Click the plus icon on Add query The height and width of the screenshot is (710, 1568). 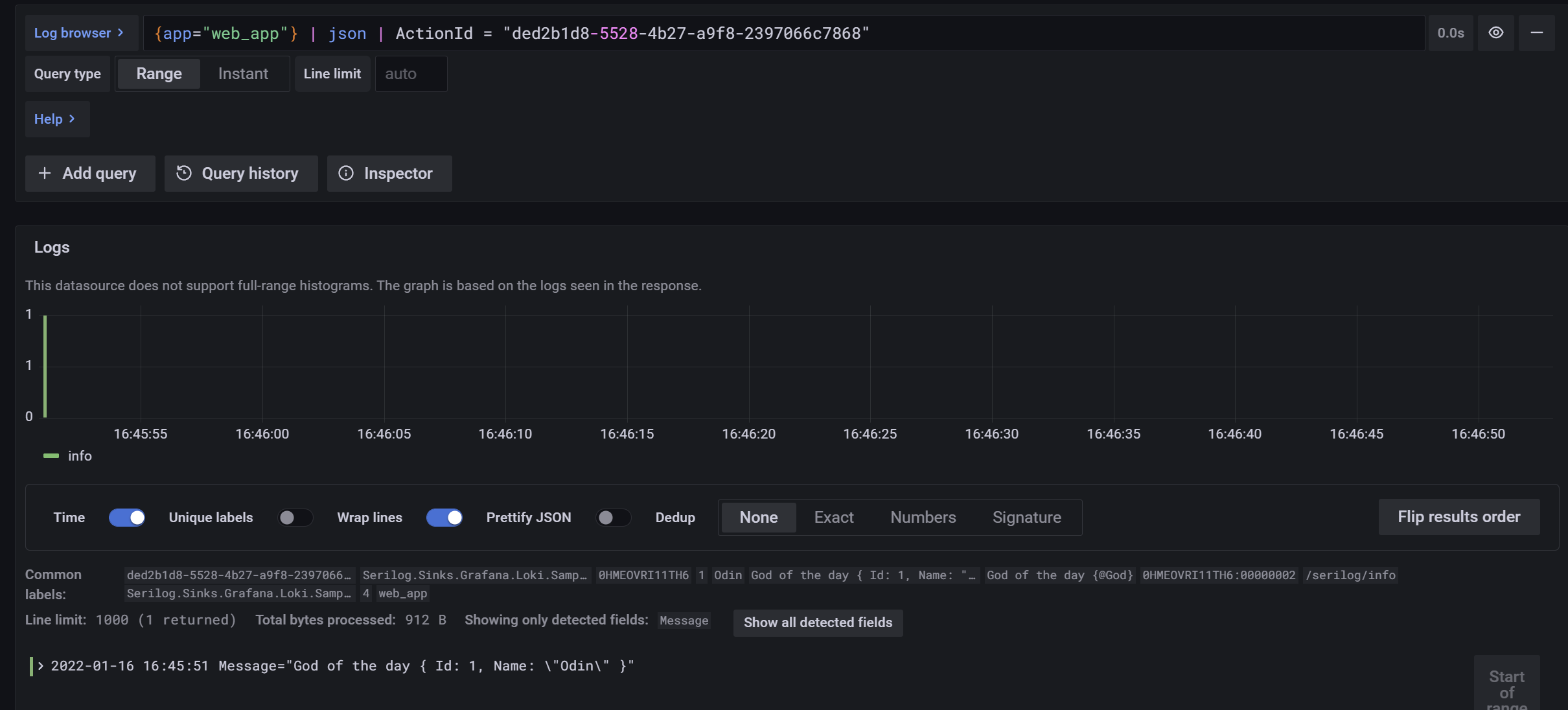coord(45,174)
